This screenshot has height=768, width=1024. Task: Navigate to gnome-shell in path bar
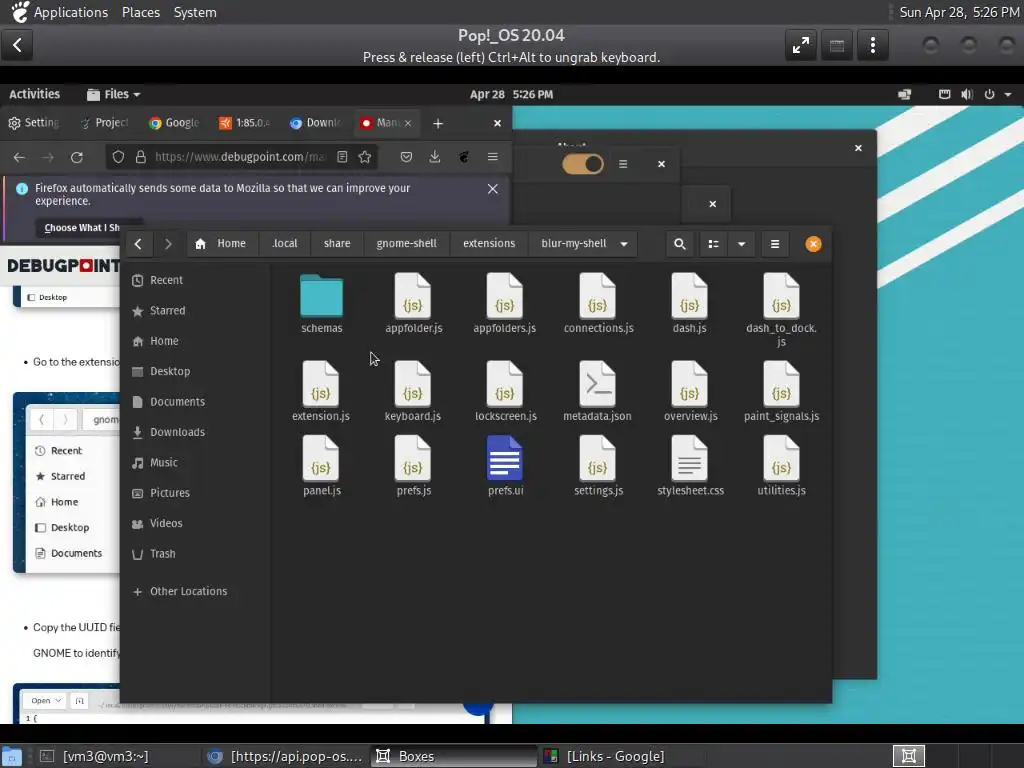[406, 244]
